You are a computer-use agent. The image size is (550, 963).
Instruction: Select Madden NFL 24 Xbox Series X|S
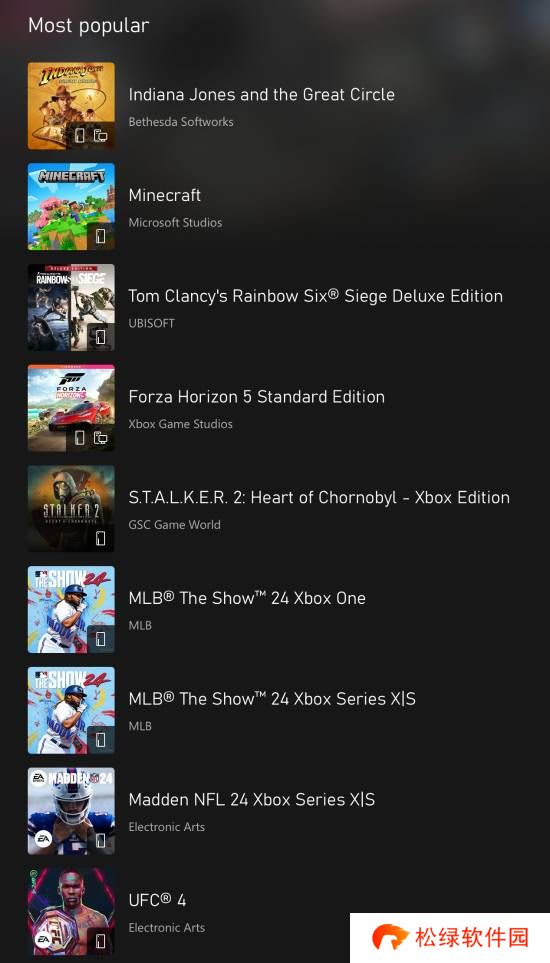tap(252, 800)
